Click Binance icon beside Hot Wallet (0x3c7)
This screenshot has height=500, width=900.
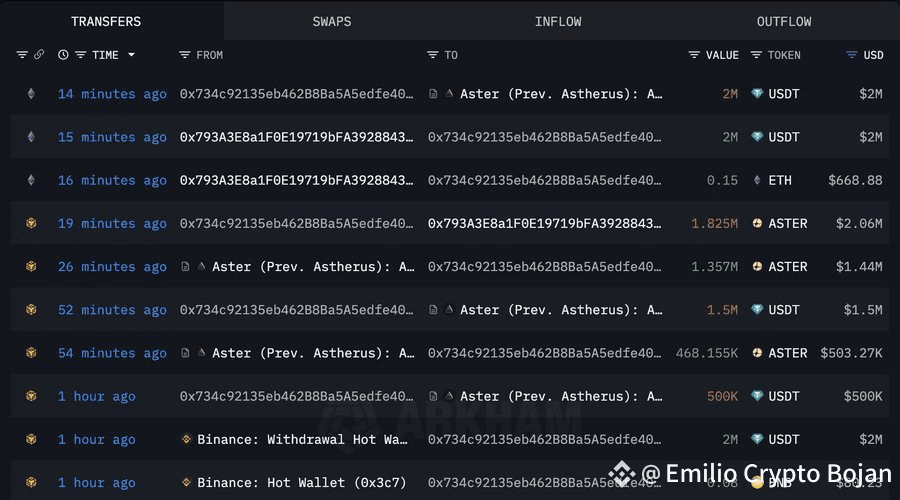pyautogui.click(x=186, y=482)
